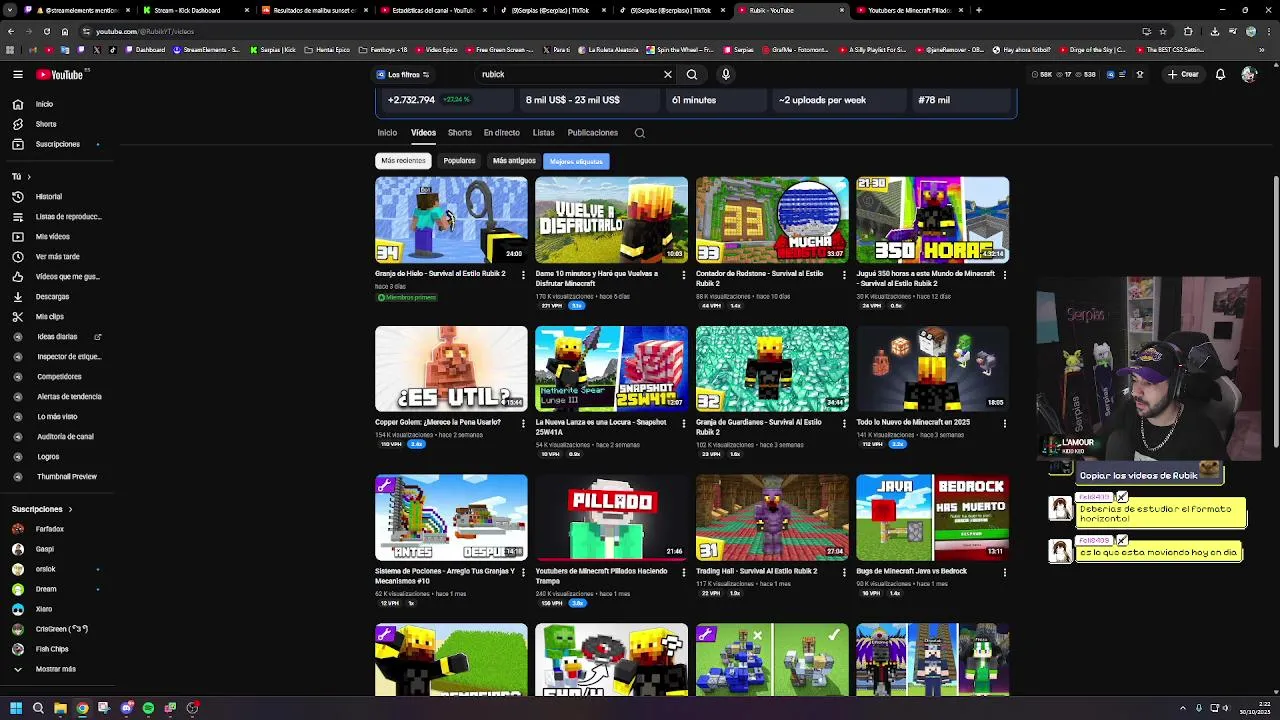Click the browser address bar
Viewport: 1280px width, 720px height.
(600, 31)
